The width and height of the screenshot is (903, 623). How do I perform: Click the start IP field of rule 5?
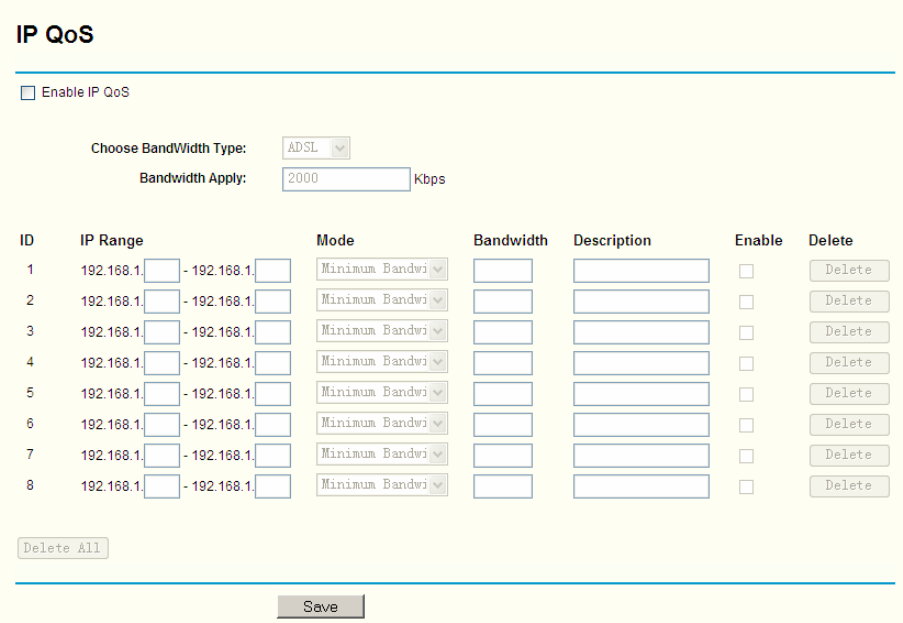coord(162,394)
